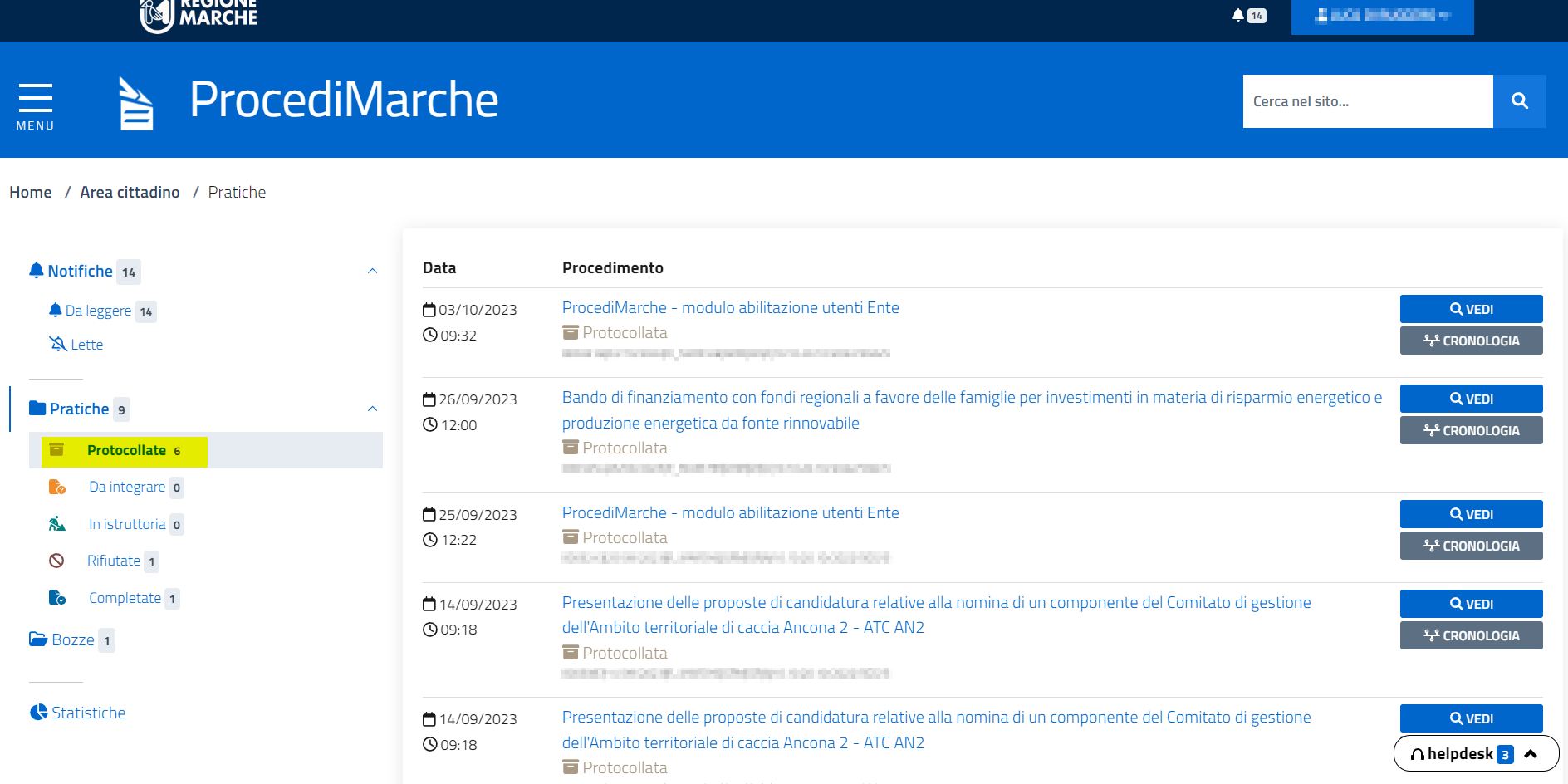Image resolution: width=1568 pixels, height=784 pixels.
Task: Open the blurred user account menu
Action: [x=1382, y=16]
